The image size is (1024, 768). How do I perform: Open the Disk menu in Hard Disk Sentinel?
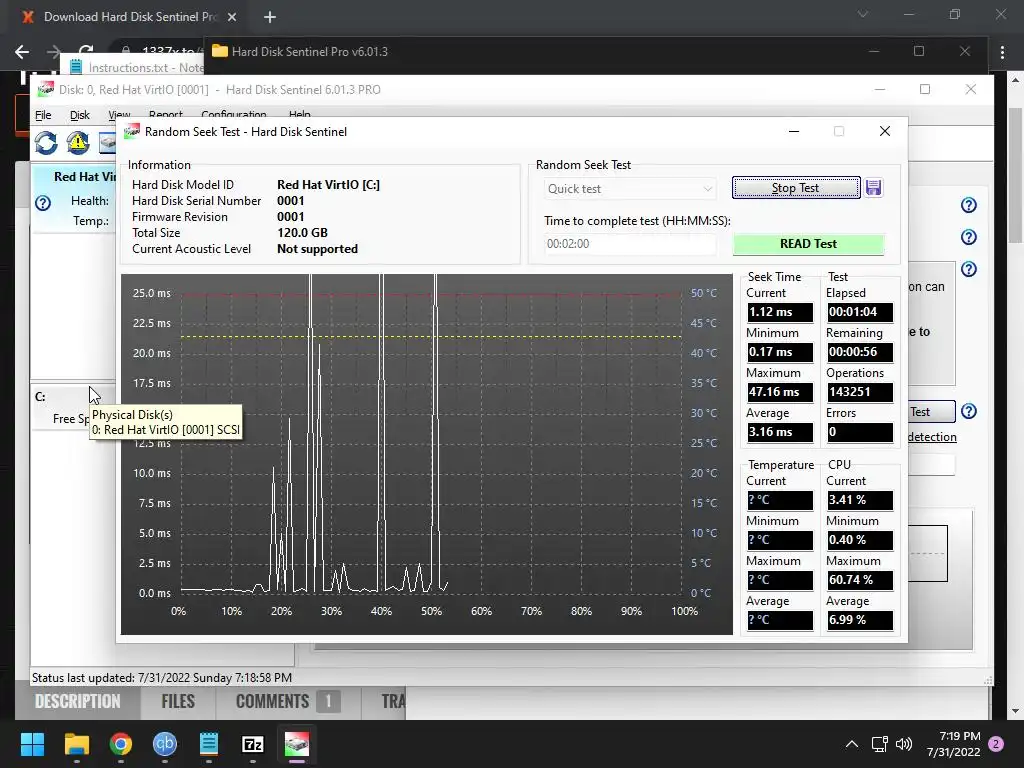80,115
